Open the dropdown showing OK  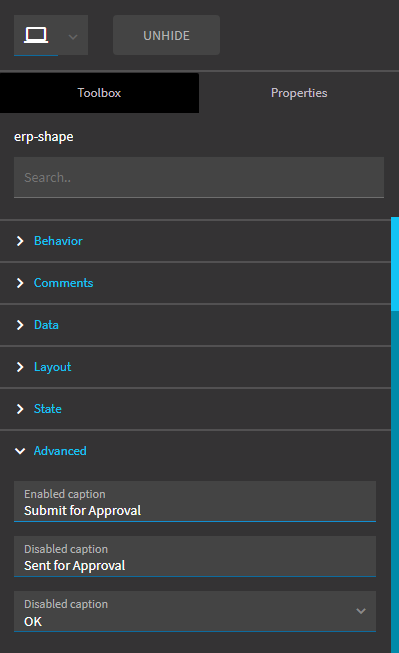click(195, 611)
